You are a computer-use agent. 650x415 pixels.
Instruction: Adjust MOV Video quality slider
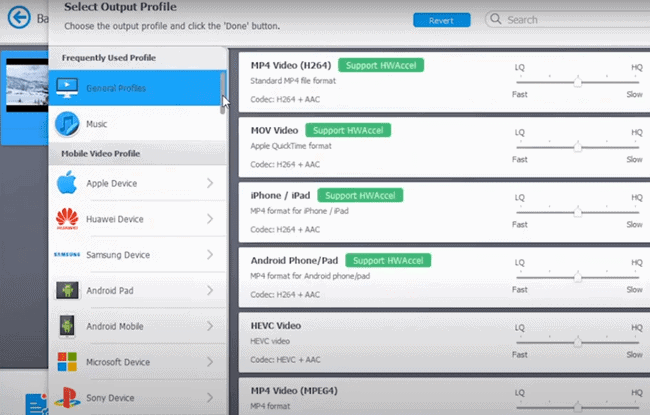tap(577, 147)
